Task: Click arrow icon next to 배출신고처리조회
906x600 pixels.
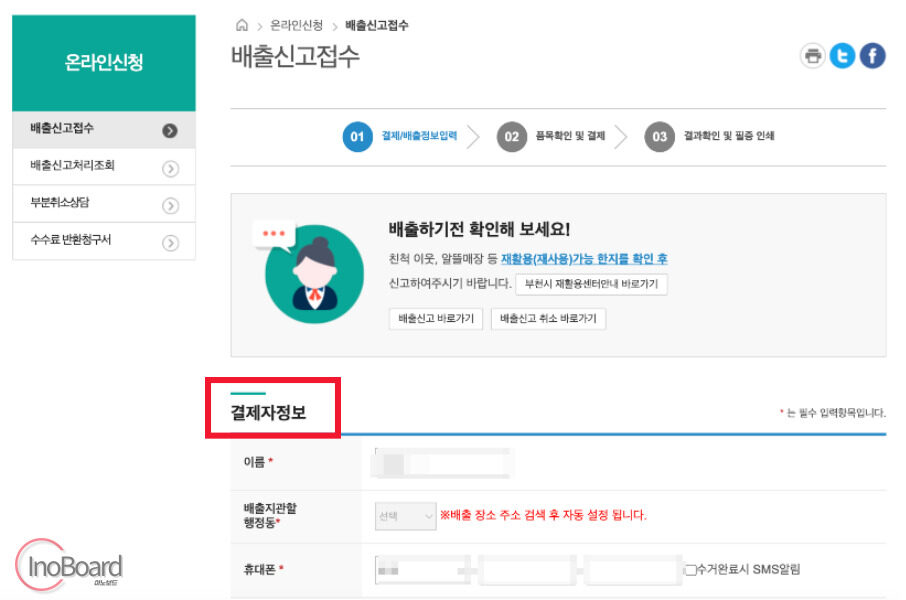Action: pyautogui.click(x=170, y=169)
